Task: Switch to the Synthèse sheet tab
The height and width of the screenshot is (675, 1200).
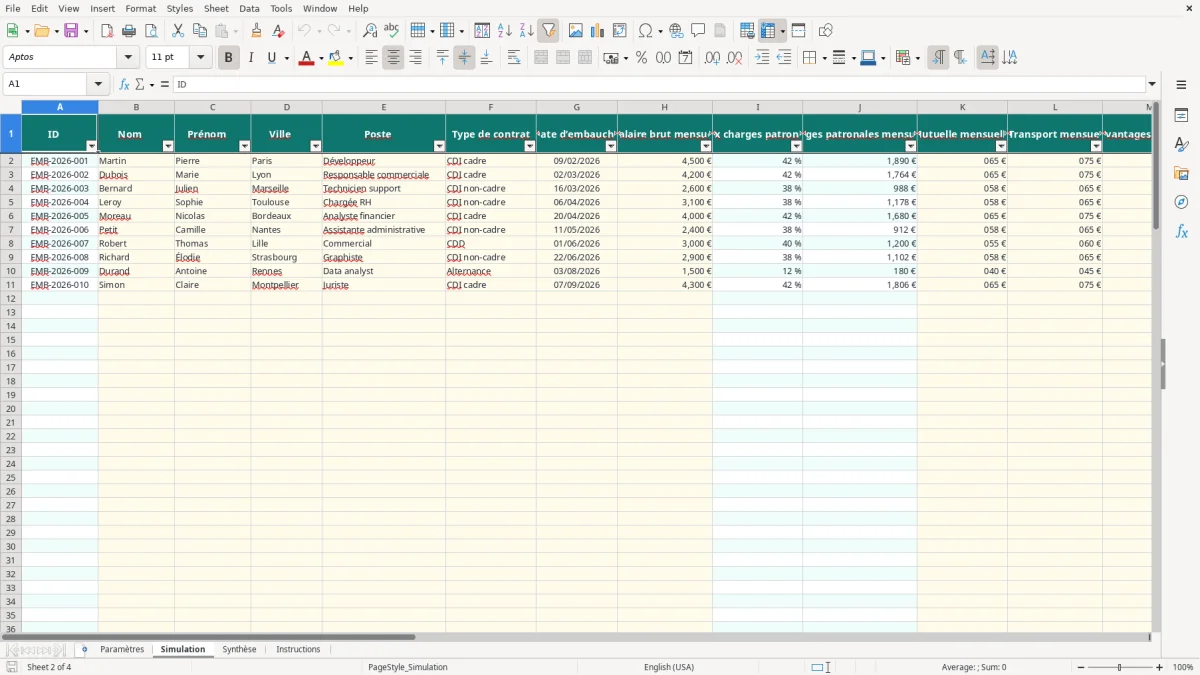Action: pos(239,649)
